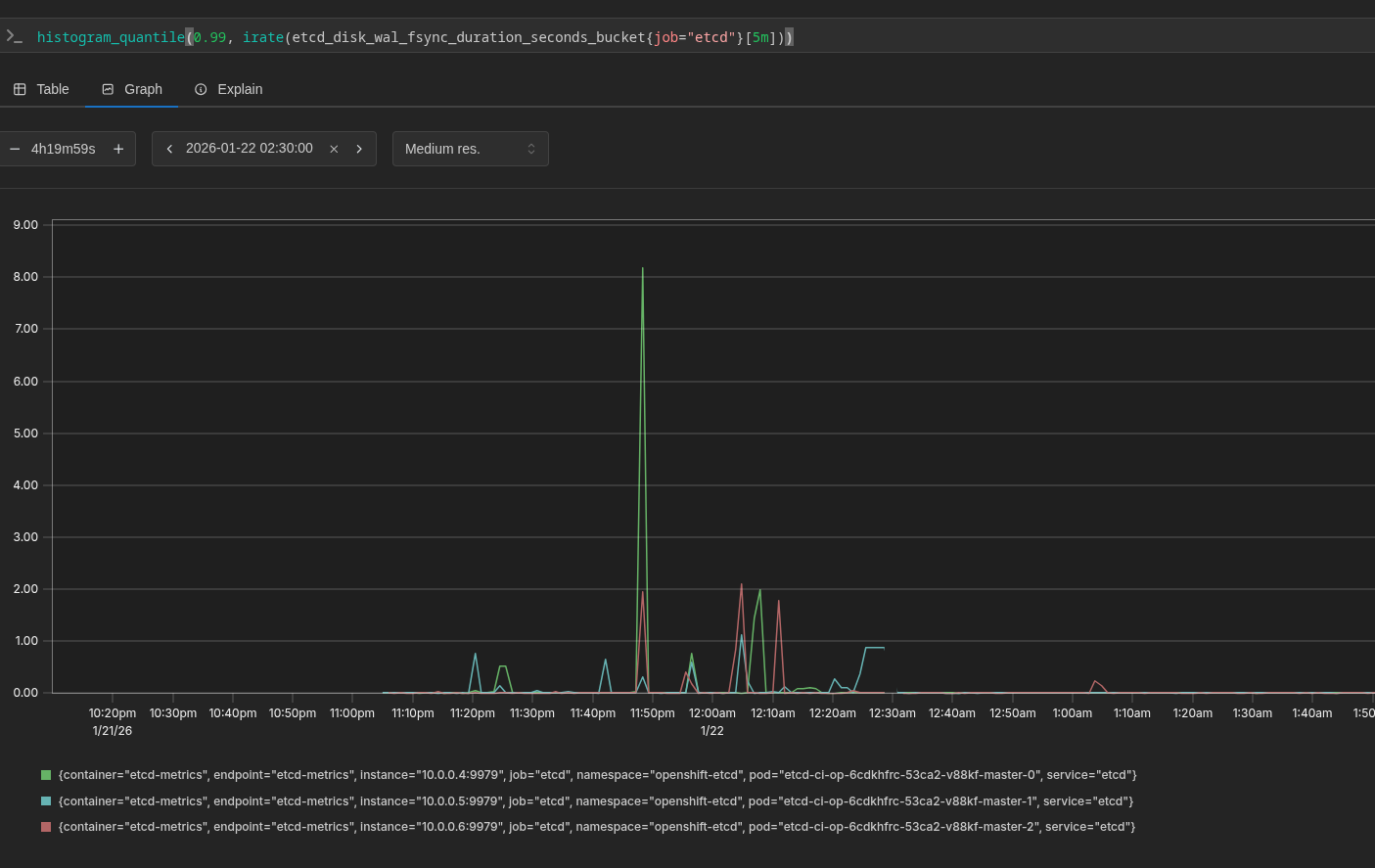Toggle master-0 series green legend swatch
This screenshot has height=868, width=1375.
[x=46, y=775]
